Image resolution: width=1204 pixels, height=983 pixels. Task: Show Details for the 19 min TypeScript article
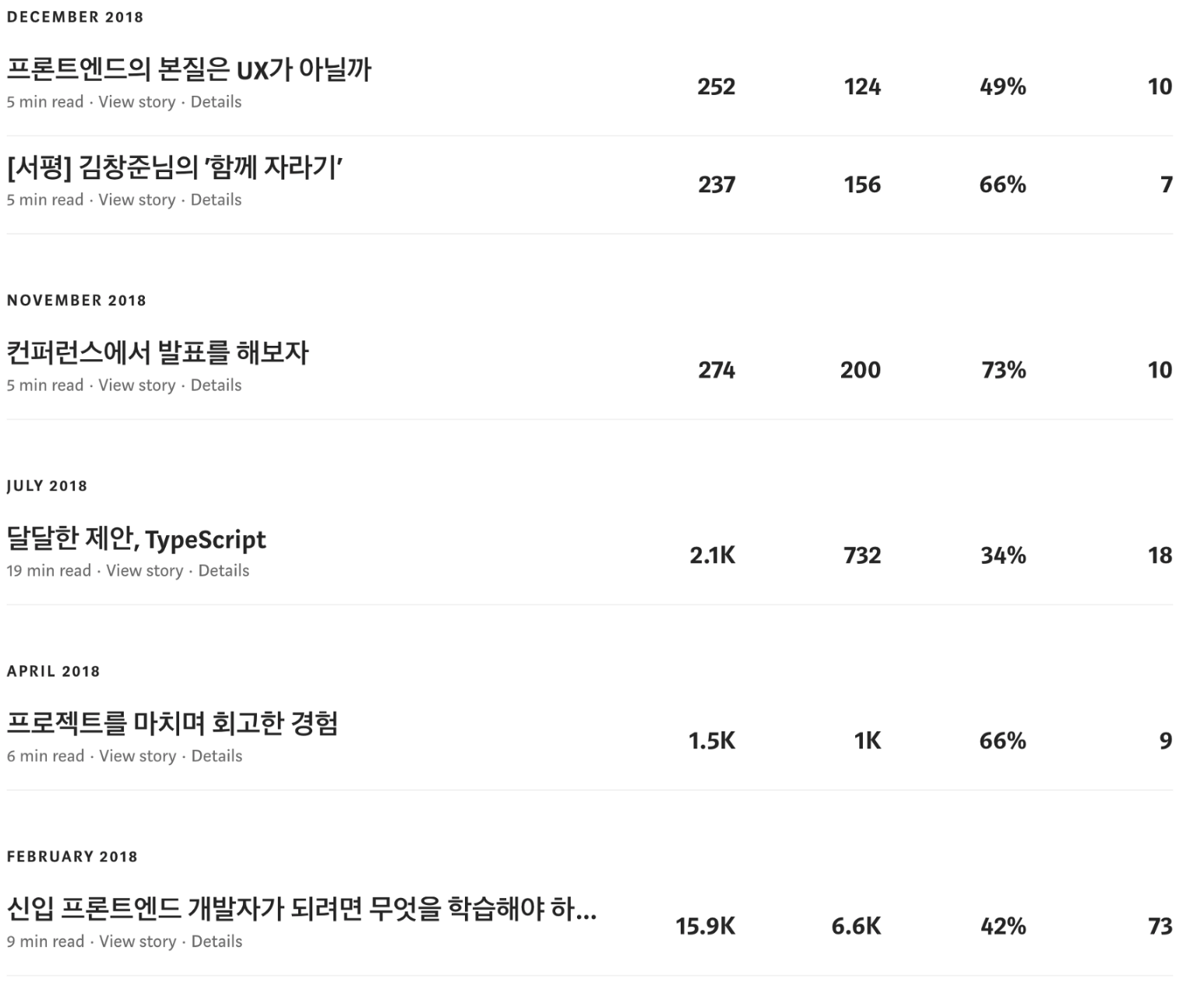pyautogui.click(x=224, y=571)
